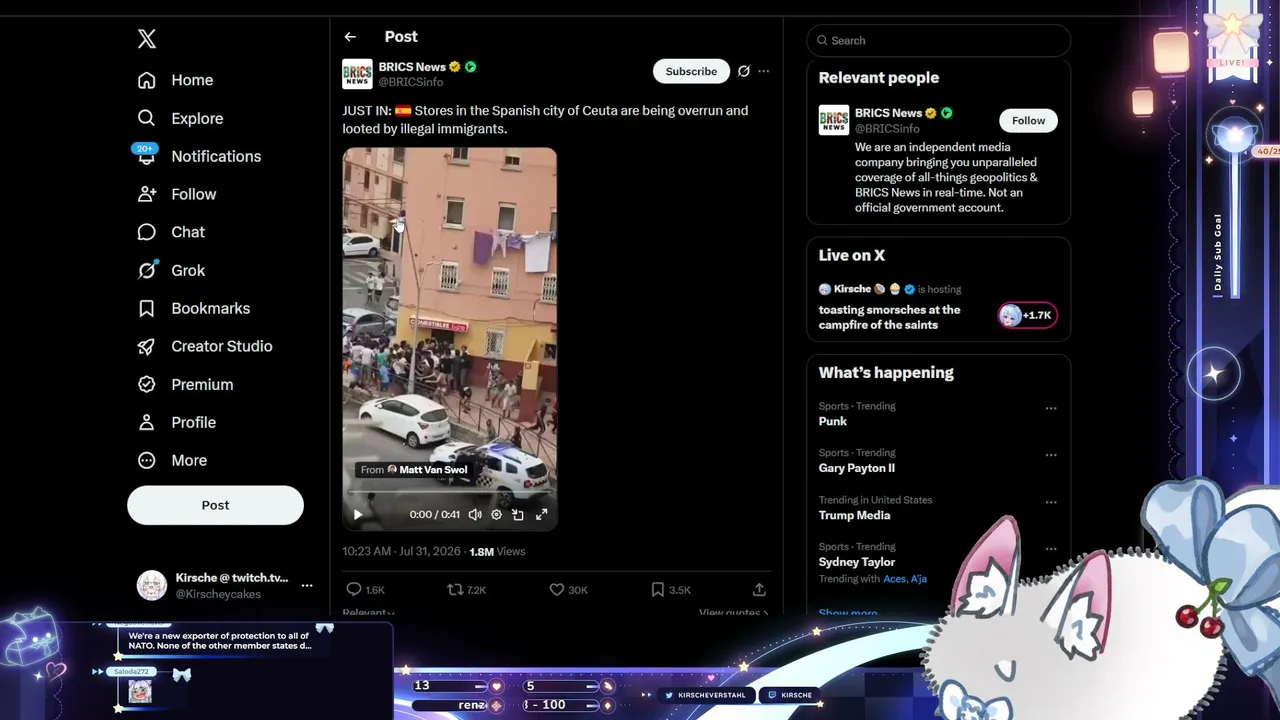This screenshot has width=1280, height=720.
Task: Open the Punk trending topic
Action: click(833, 421)
